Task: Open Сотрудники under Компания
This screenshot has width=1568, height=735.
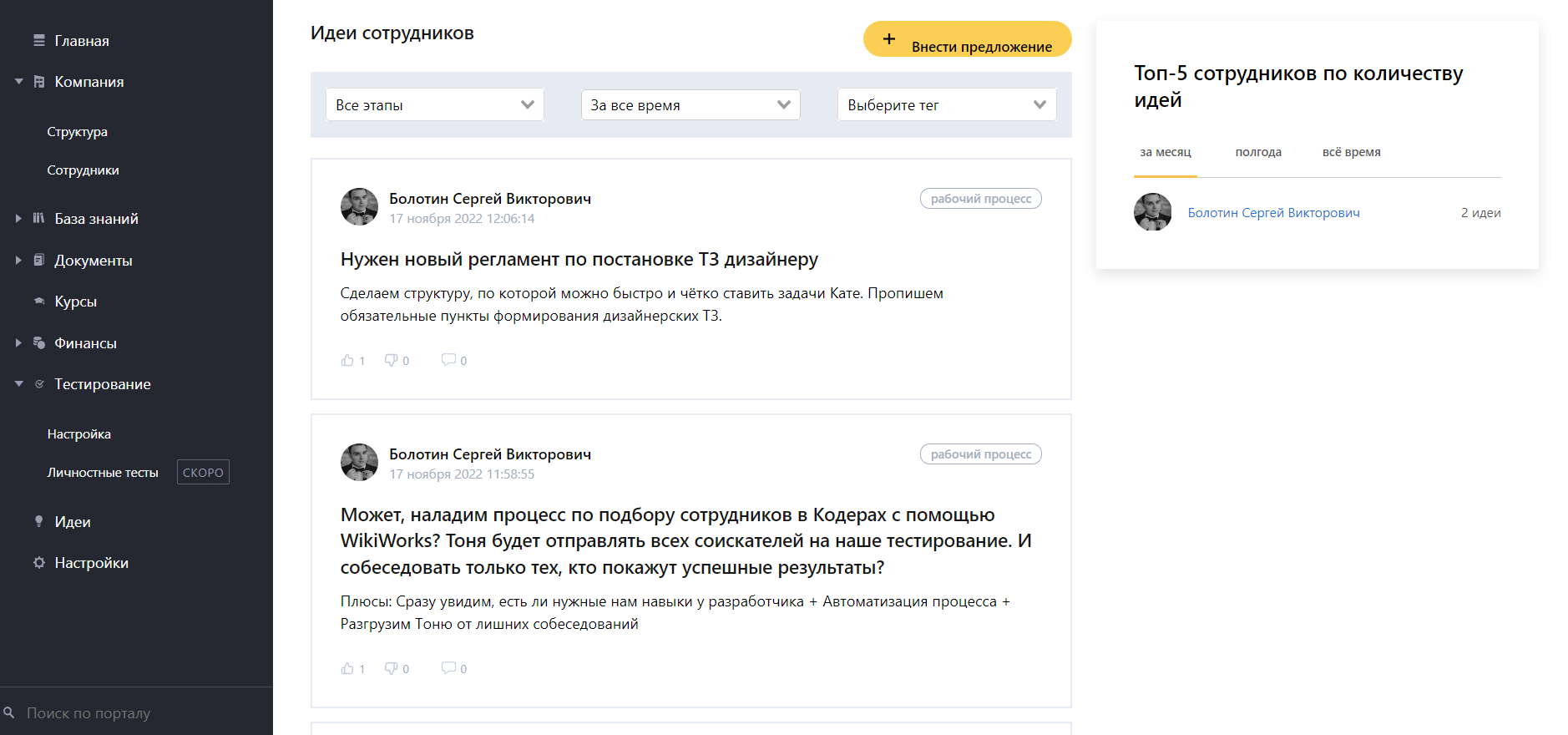Action: pyautogui.click(x=83, y=170)
